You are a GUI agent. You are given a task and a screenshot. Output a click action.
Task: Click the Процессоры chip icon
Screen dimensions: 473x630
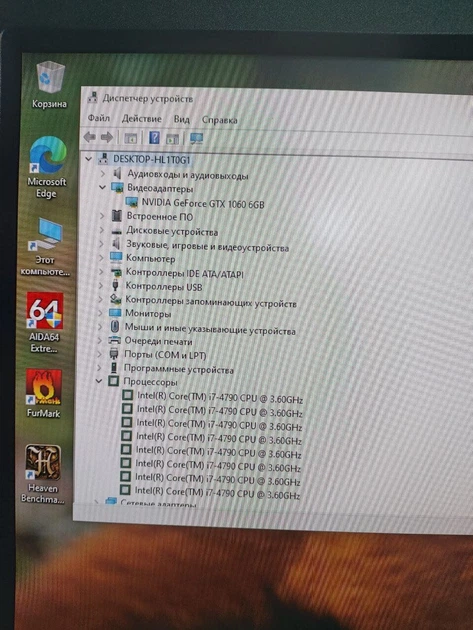pyautogui.click(x=114, y=380)
